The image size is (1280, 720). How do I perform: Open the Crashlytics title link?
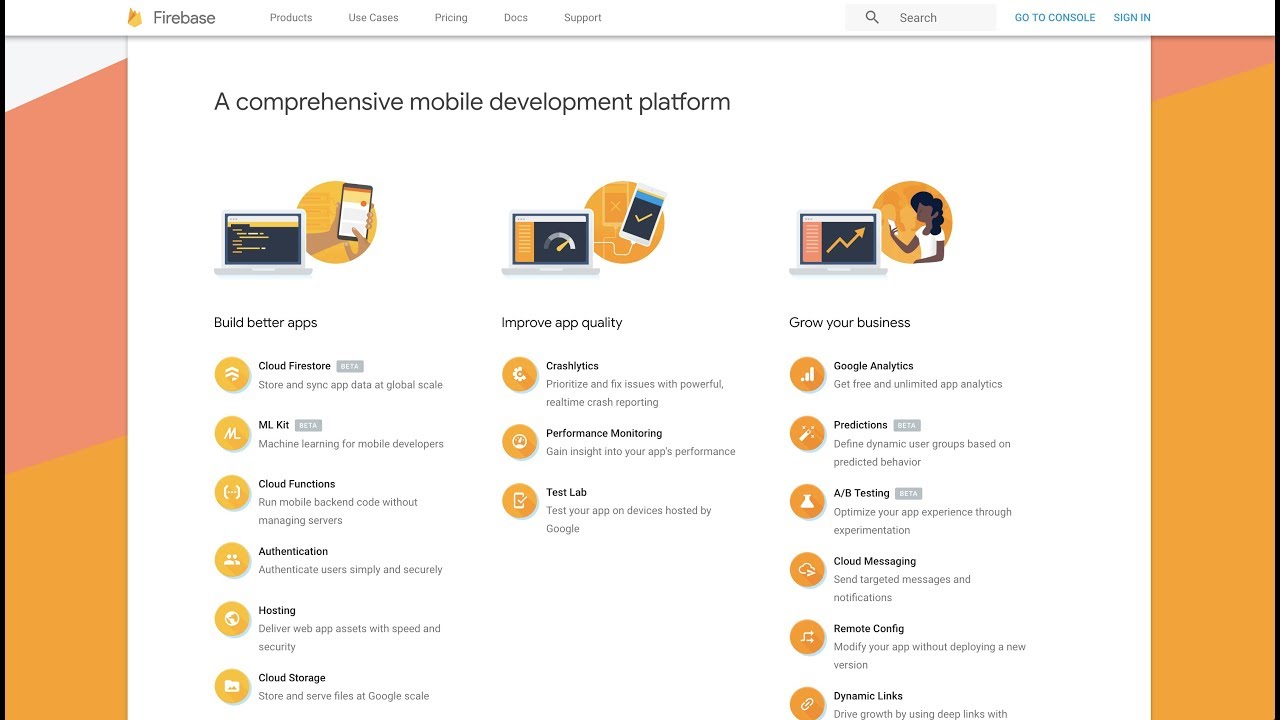(x=572, y=366)
